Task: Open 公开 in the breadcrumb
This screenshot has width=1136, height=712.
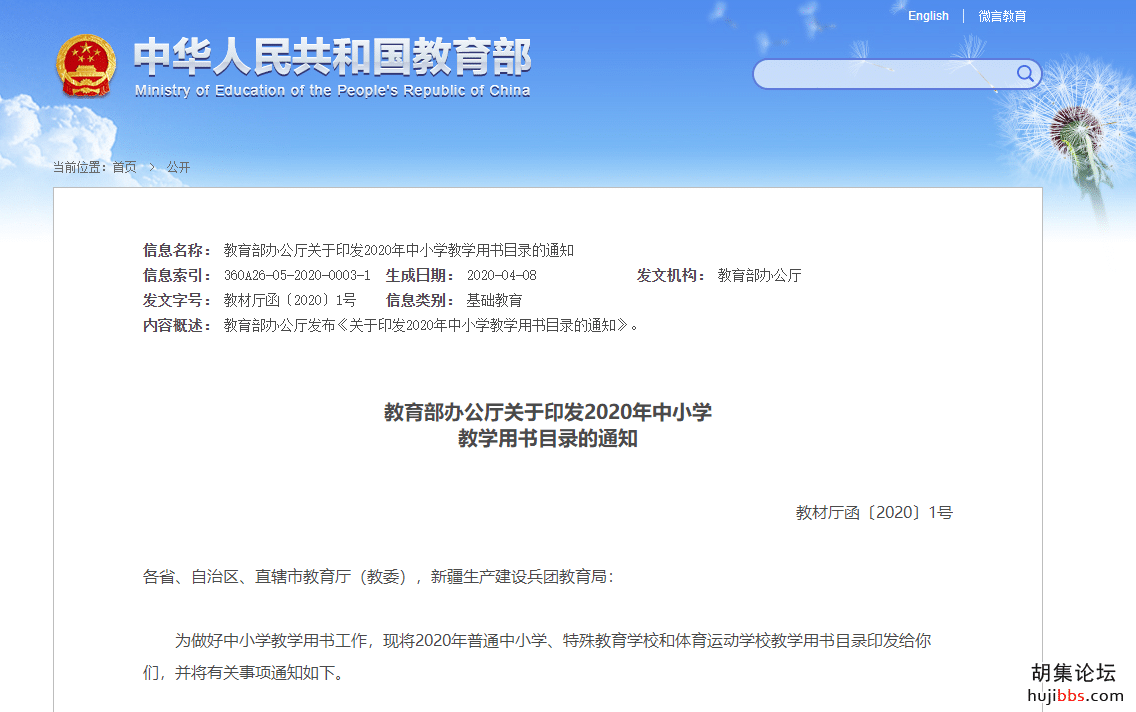Action: (x=178, y=167)
